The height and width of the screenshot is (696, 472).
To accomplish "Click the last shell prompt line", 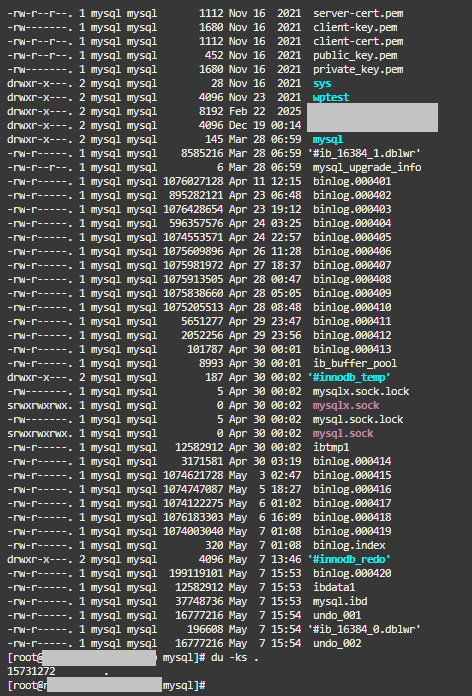I will [x=106, y=685].
